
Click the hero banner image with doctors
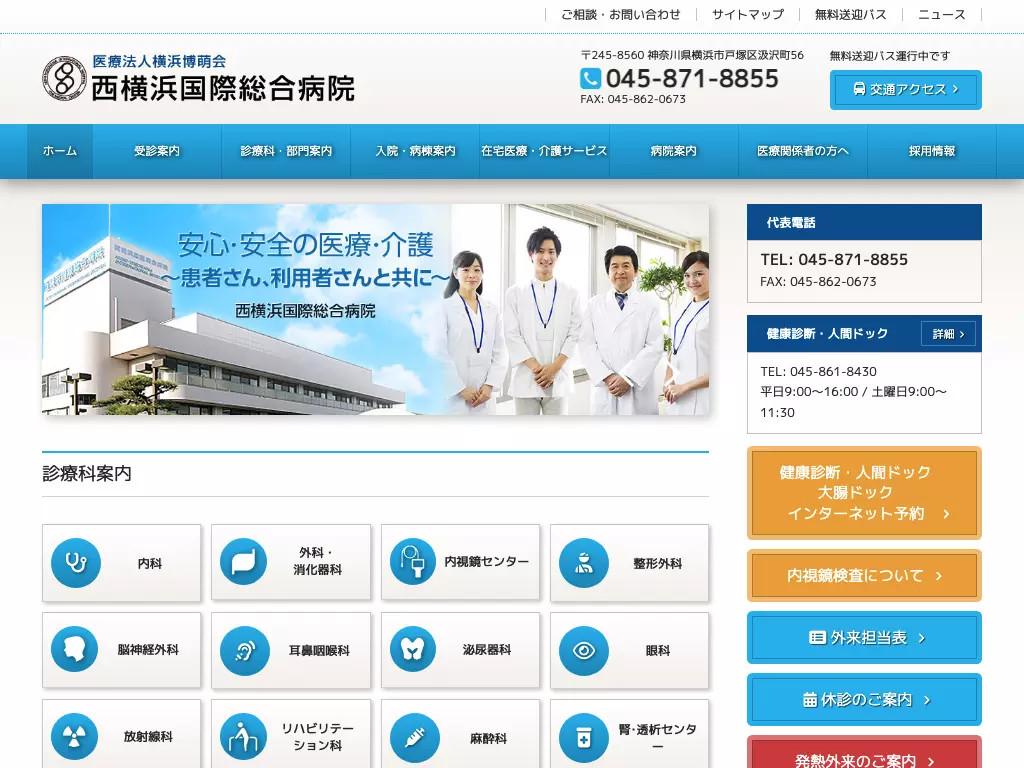pyautogui.click(x=376, y=310)
